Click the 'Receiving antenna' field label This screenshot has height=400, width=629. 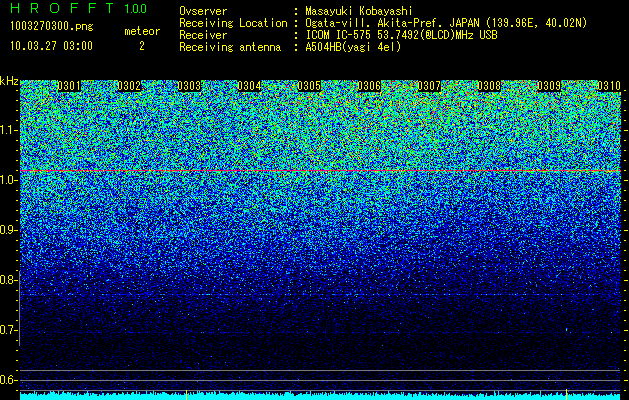coord(230,47)
